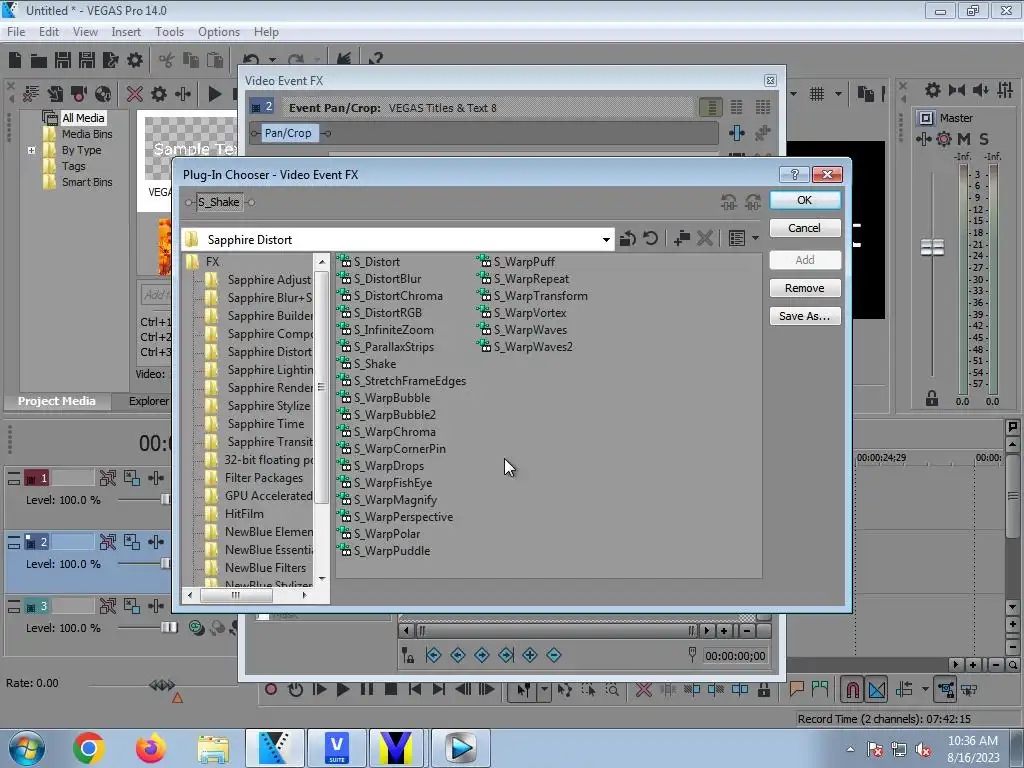Switch to the Project Media tab
Screen dimensions: 1024x768
point(56,401)
